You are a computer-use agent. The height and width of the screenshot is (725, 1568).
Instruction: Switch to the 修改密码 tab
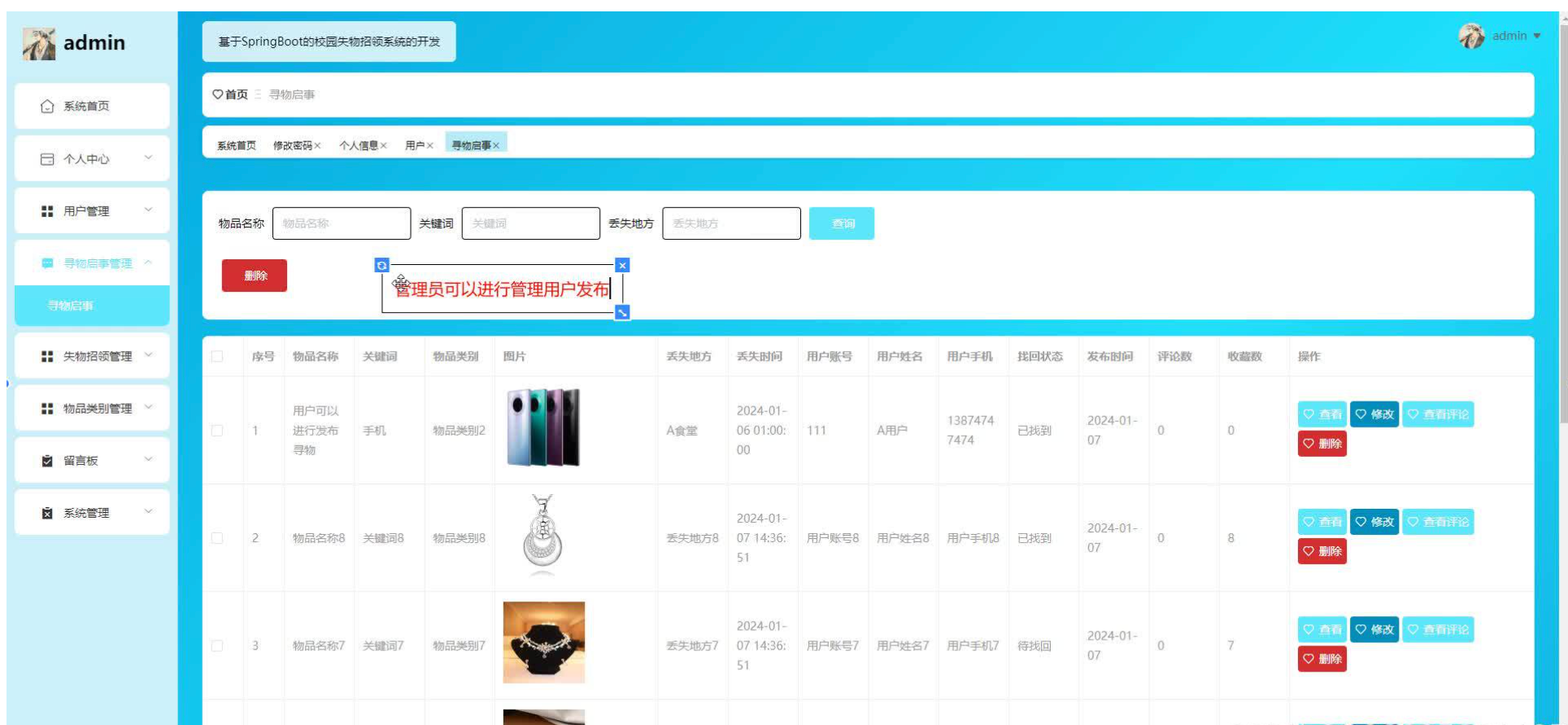pyautogui.click(x=293, y=145)
